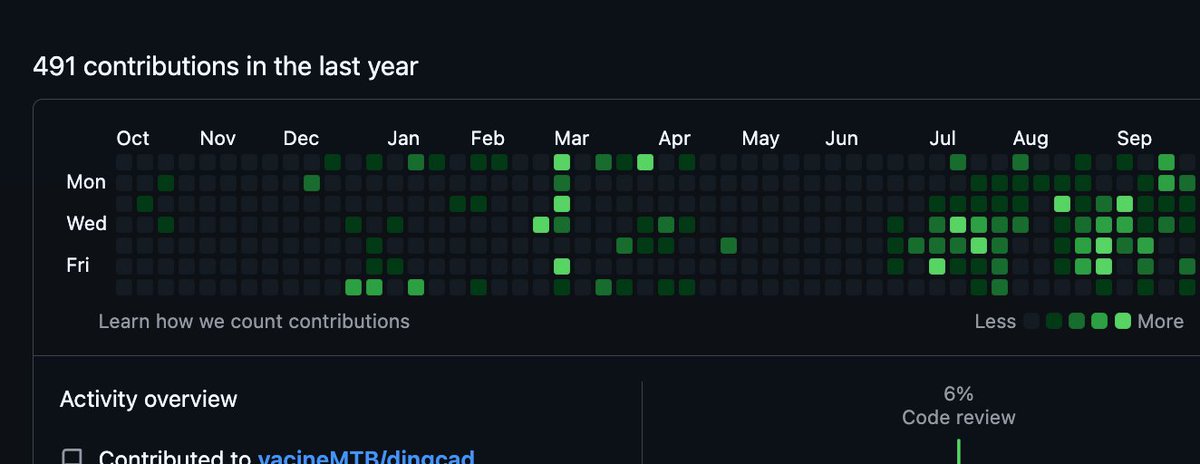Click the Jun month label

(x=842, y=138)
